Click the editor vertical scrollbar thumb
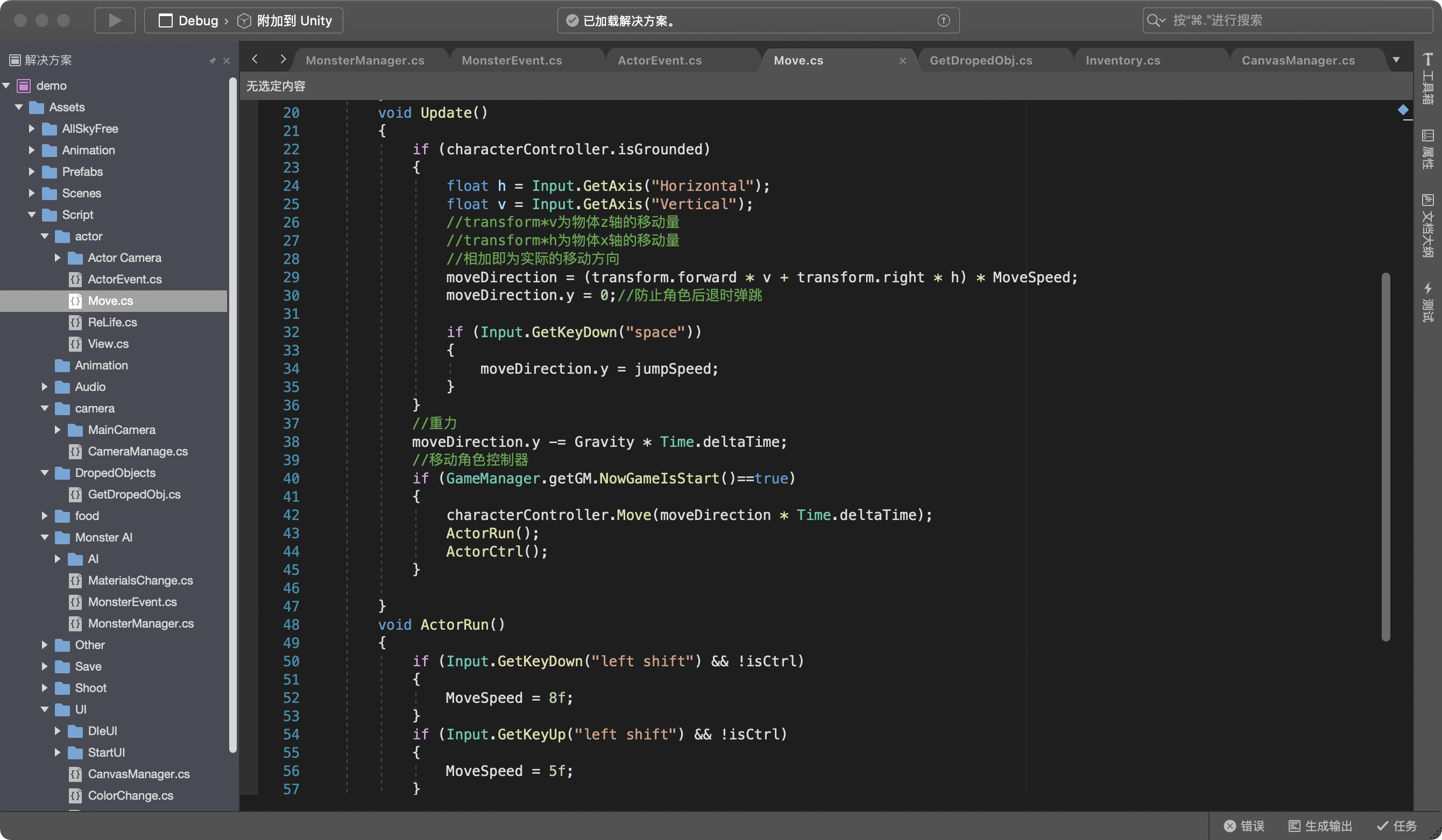 click(x=1386, y=458)
